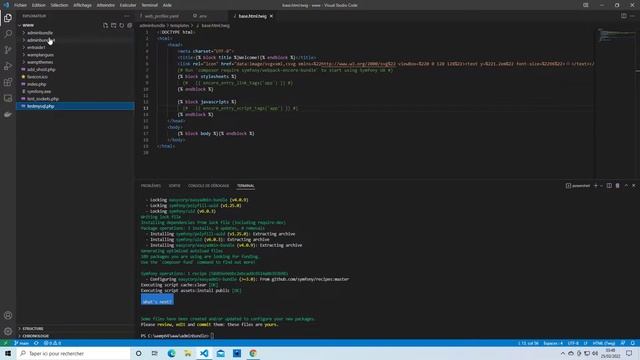The image size is (640, 360).
Task: Open the Sélection menu
Action: [60, 5]
